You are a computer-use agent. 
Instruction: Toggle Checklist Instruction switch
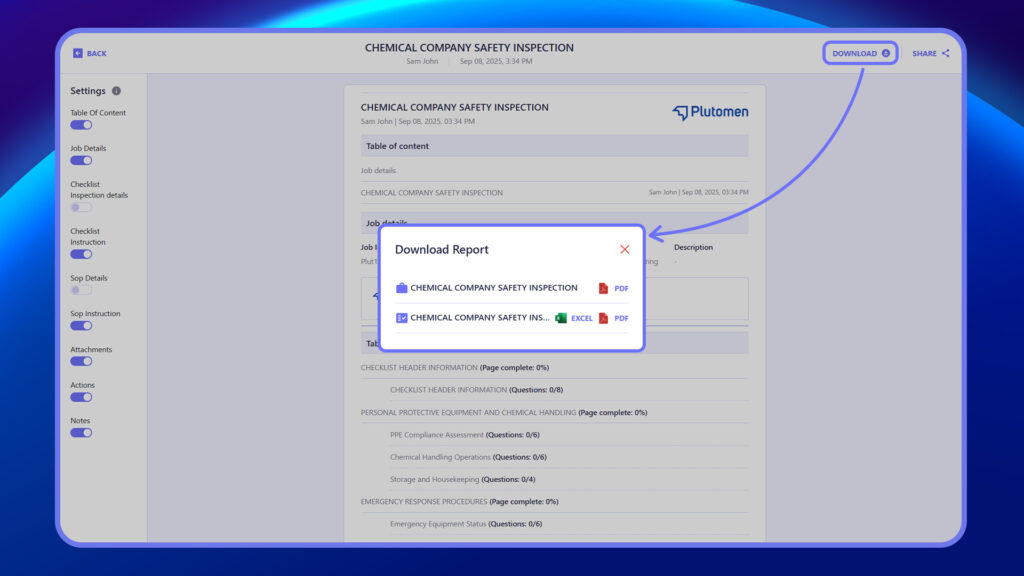click(81, 254)
